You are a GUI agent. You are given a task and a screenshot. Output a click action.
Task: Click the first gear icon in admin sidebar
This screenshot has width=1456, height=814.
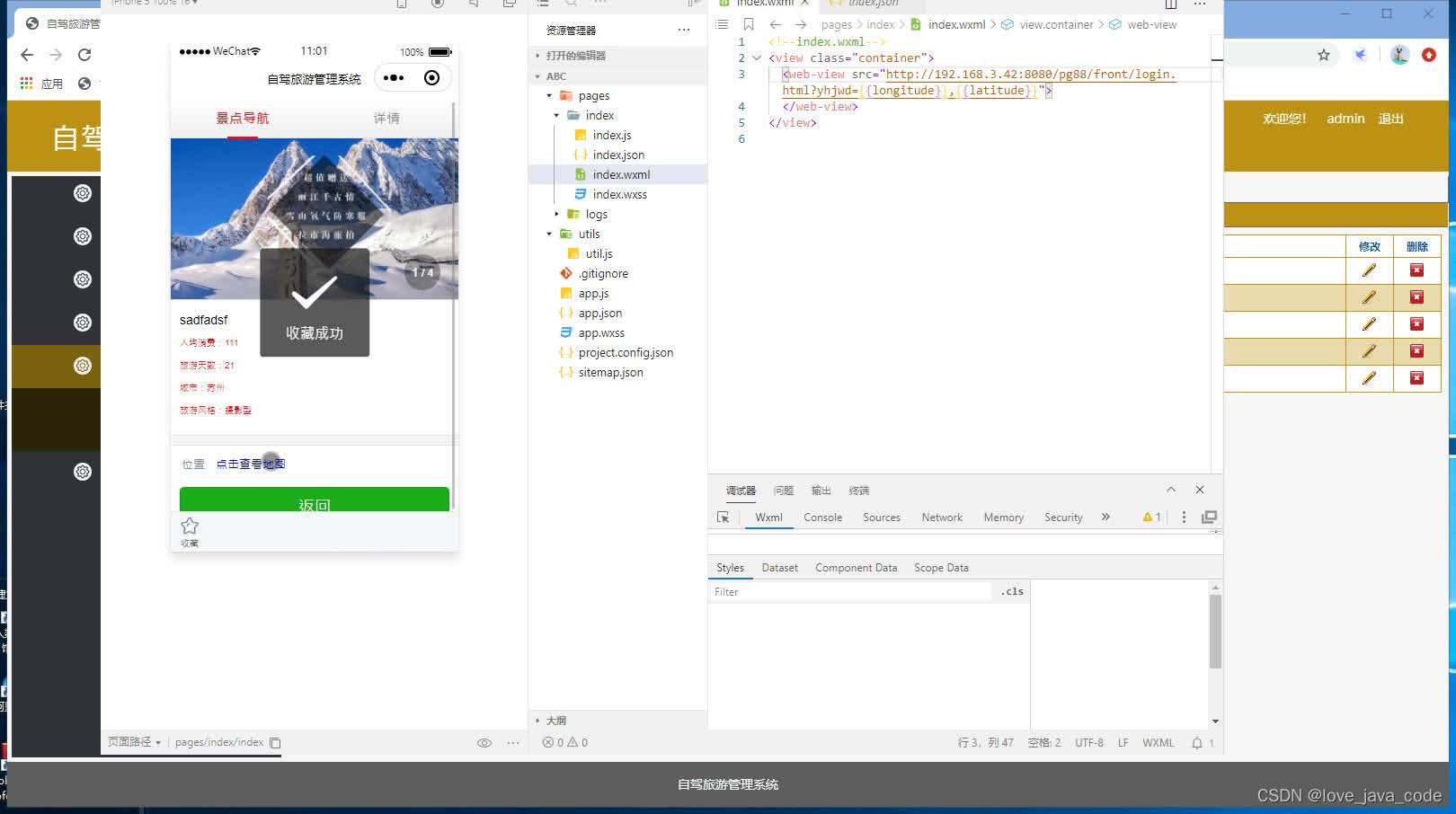(83, 193)
